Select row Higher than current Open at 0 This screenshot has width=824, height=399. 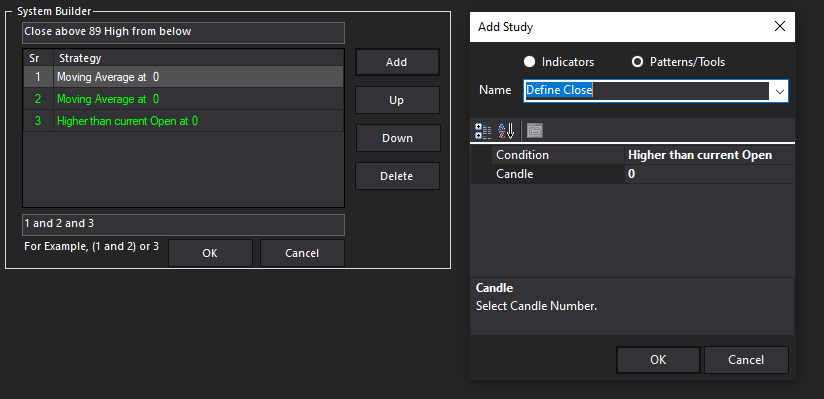(x=183, y=121)
